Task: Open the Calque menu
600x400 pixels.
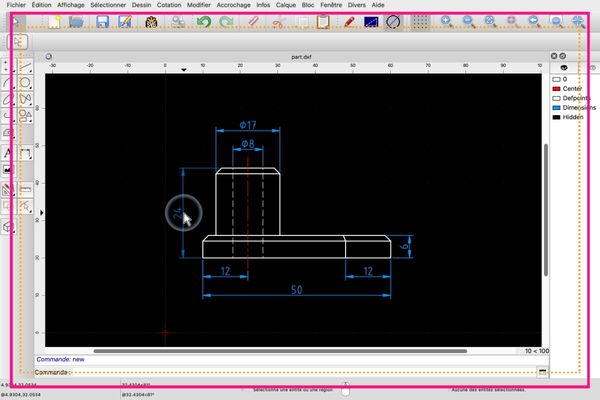Action: pos(286,5)
